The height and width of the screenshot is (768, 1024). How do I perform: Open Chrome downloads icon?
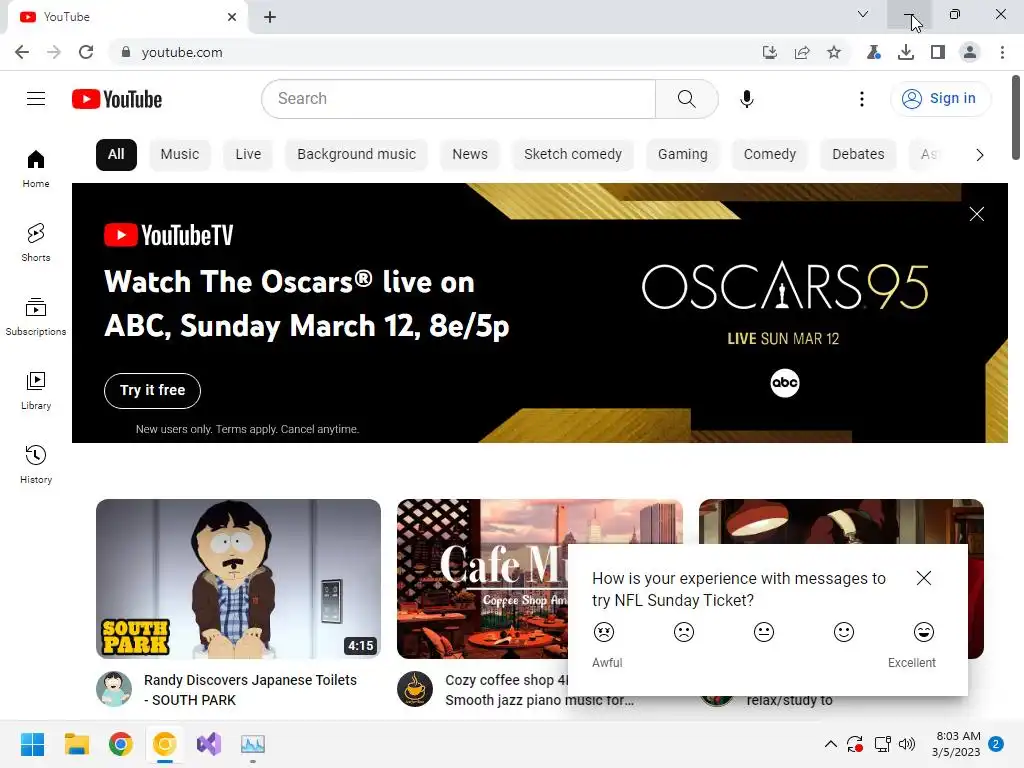pos(906,52)
